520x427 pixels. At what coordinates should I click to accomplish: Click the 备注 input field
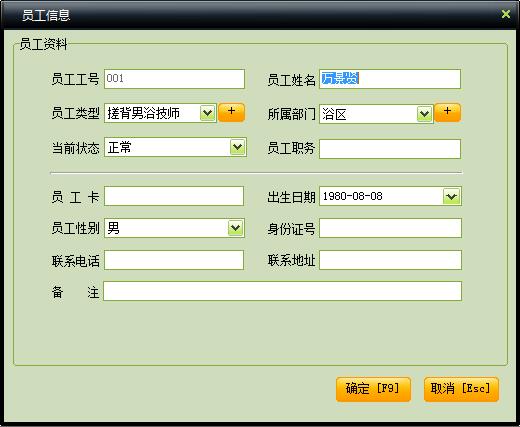(x=282, y=291)
